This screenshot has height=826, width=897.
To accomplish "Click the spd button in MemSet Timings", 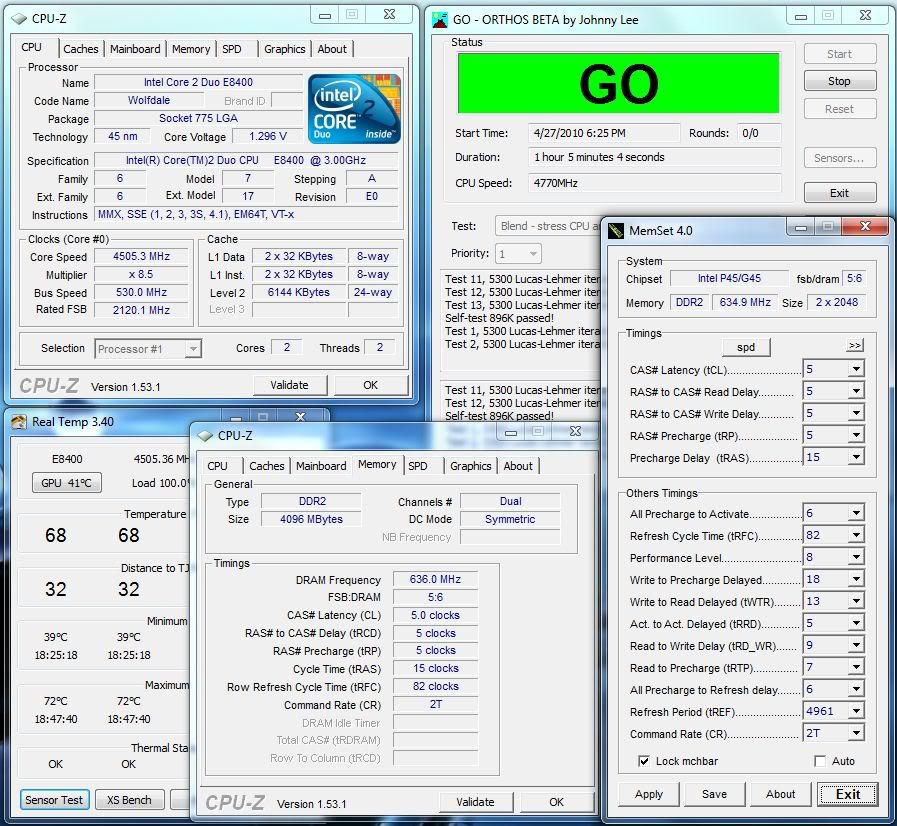I will 746,347.
